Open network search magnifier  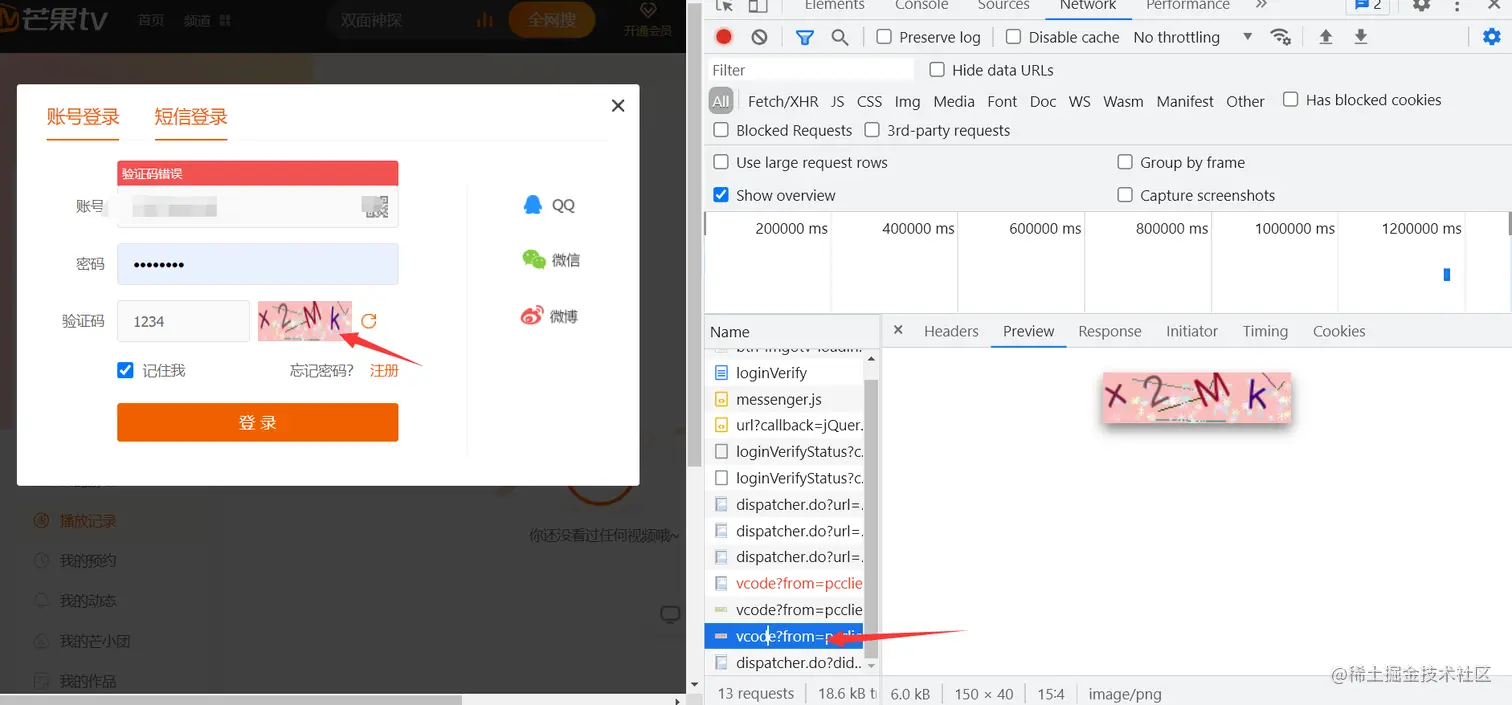[x=840, y=37]
